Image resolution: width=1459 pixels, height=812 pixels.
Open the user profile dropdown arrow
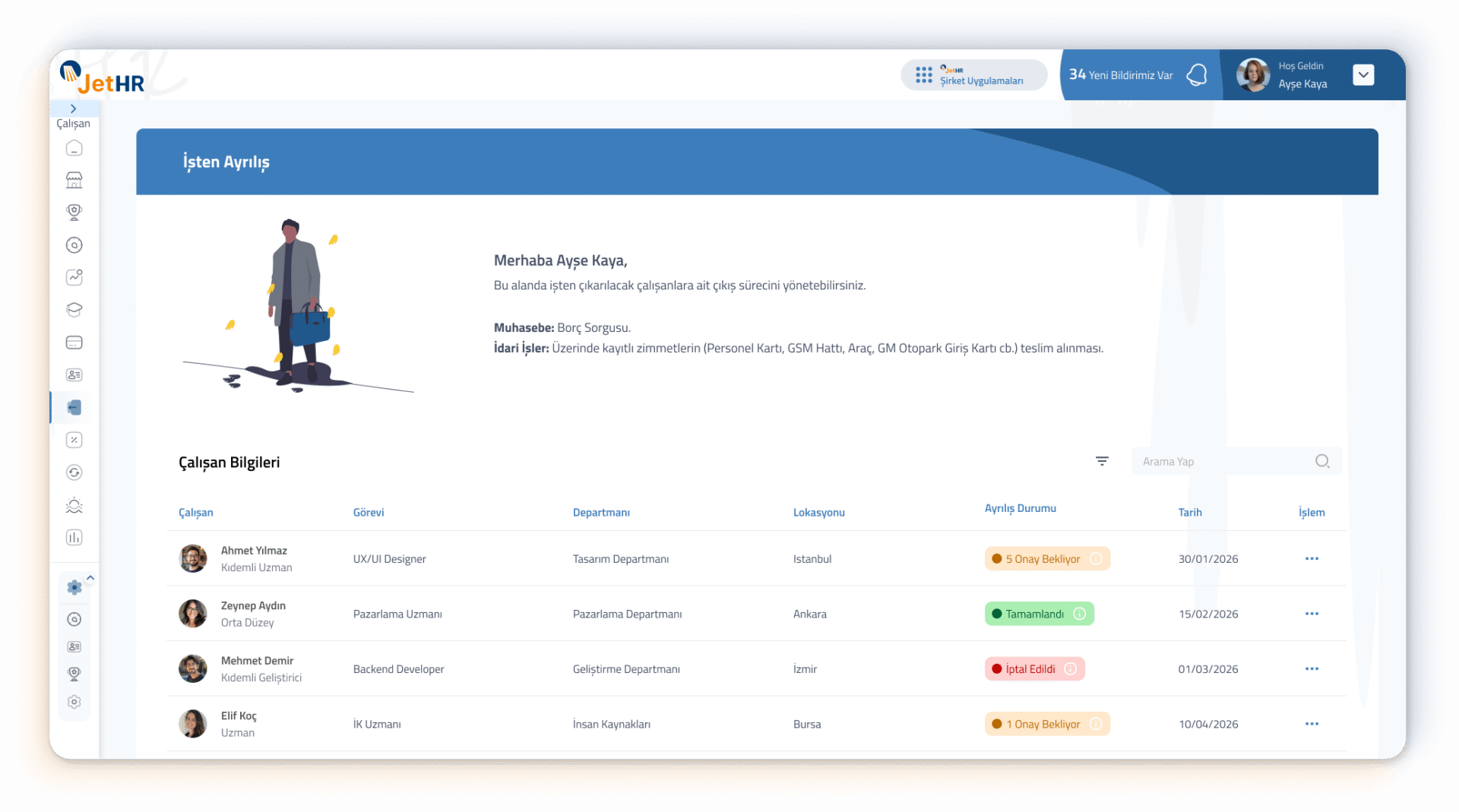pos(1363,74)
